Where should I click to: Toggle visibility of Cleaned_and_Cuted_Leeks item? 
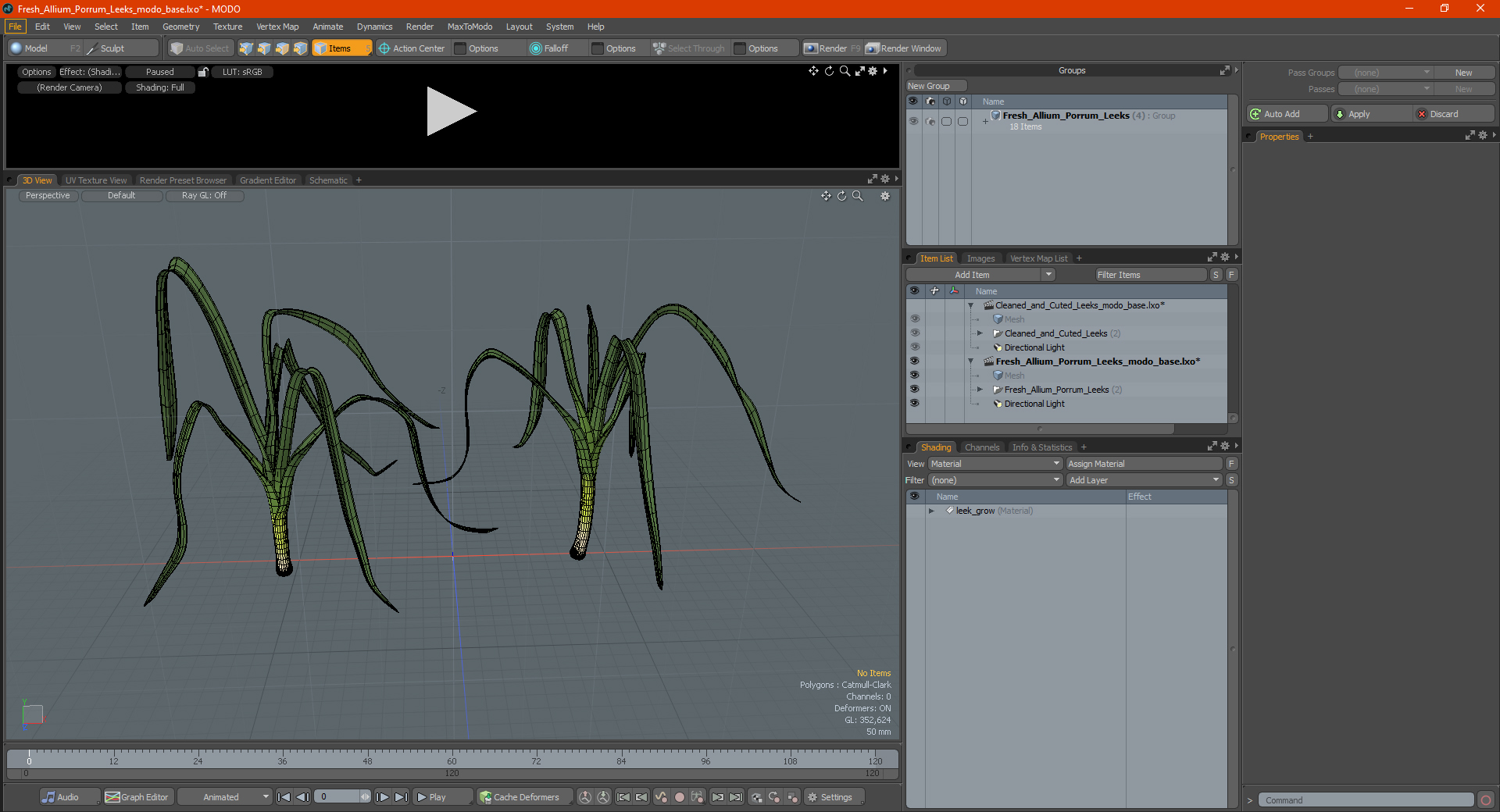pyautogui.click(x=914, y=333)
